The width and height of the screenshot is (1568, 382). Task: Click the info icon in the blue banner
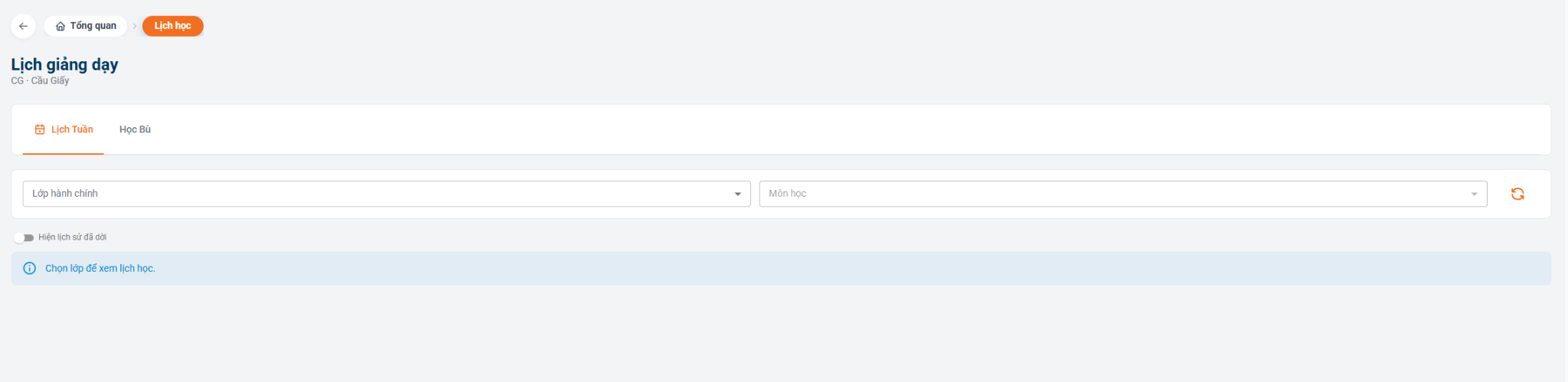click(x=30, y=268)
